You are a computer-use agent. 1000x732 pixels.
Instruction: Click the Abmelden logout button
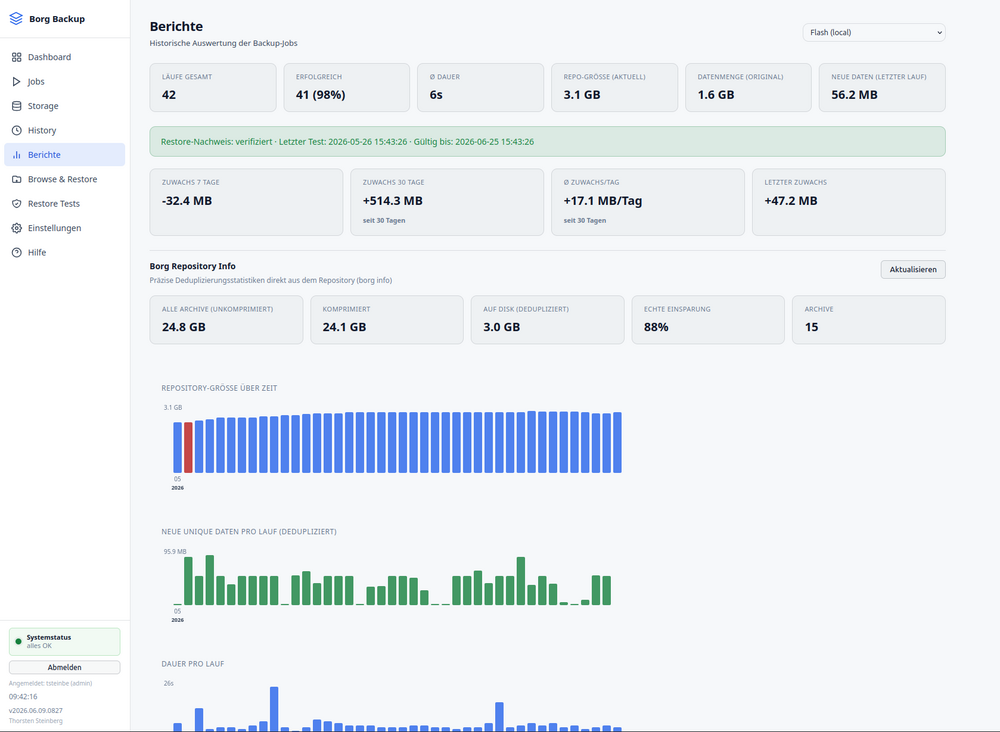(x=64, y=667)
